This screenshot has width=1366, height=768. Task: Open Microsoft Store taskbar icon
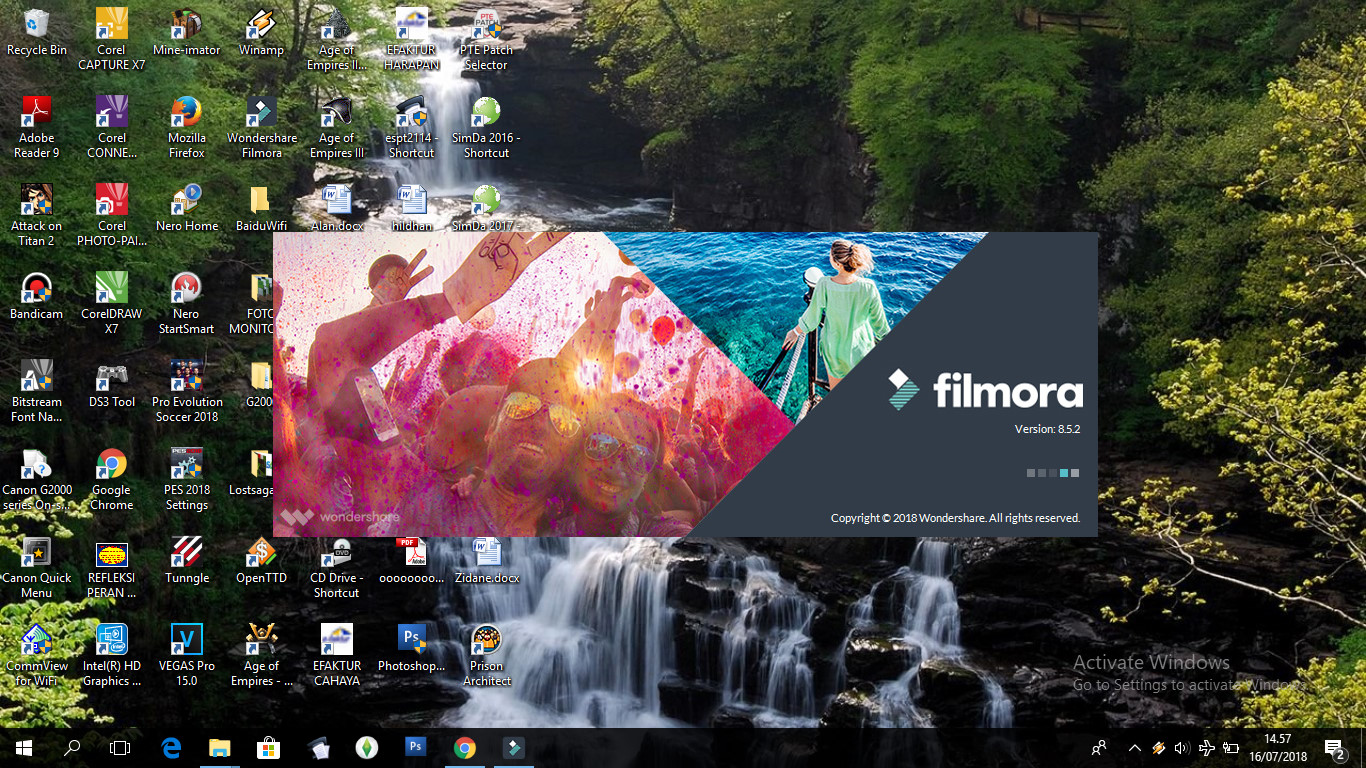point(268,748)
